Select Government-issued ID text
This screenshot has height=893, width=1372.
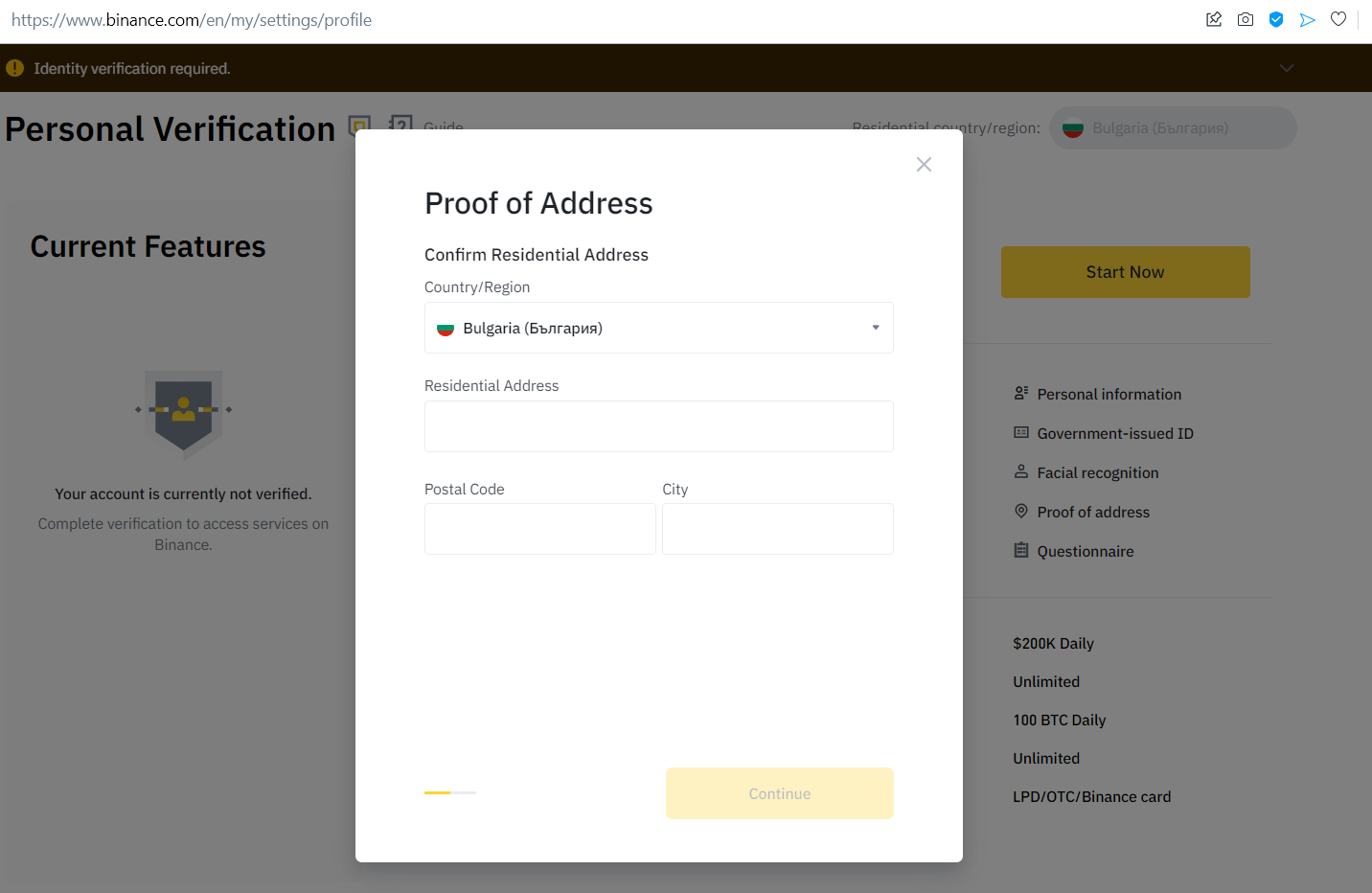point(1115,434)
